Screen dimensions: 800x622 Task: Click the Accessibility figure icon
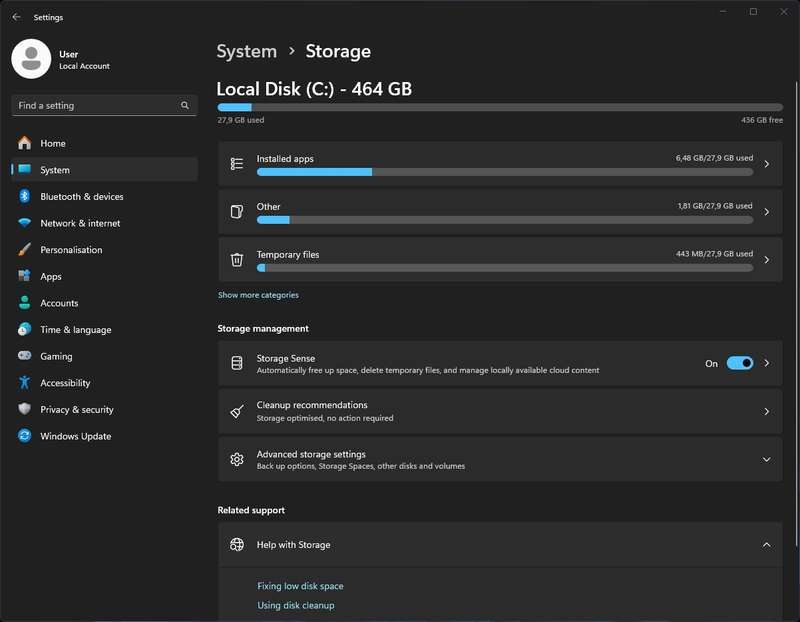click(24, 382)
